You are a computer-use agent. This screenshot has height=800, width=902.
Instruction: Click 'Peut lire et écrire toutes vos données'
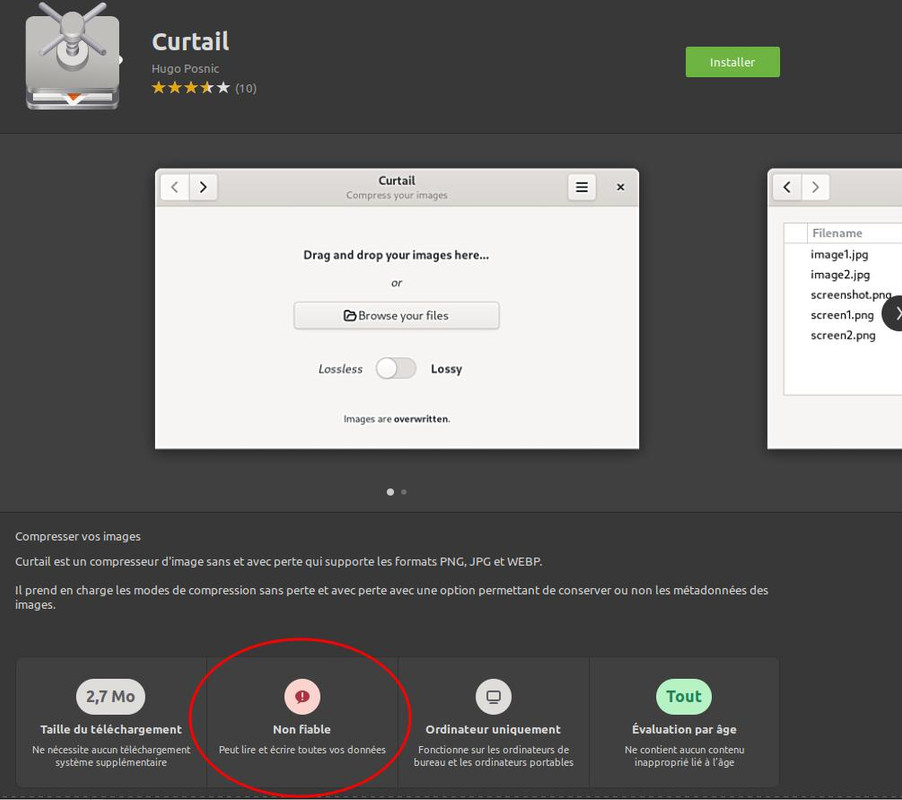point(302,750)
